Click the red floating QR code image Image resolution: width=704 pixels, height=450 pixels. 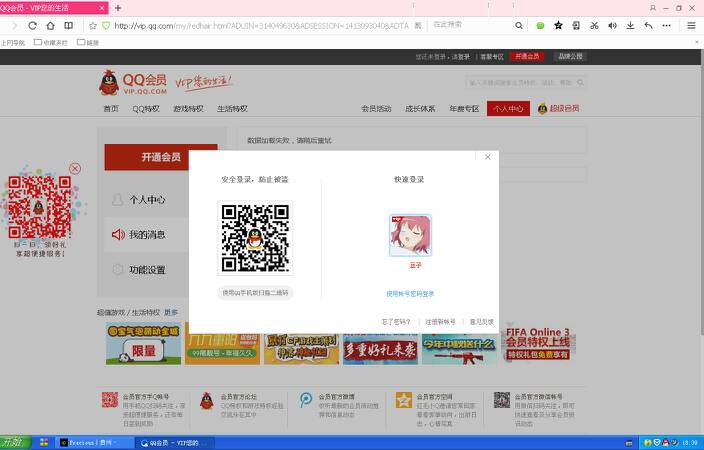[40, 207]
